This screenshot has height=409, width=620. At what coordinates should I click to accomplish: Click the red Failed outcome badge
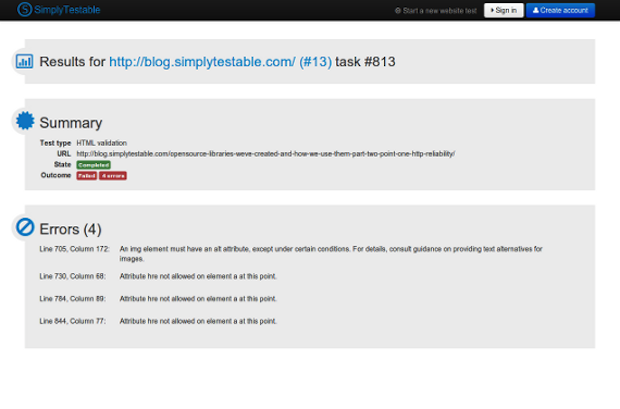(87, 176)
